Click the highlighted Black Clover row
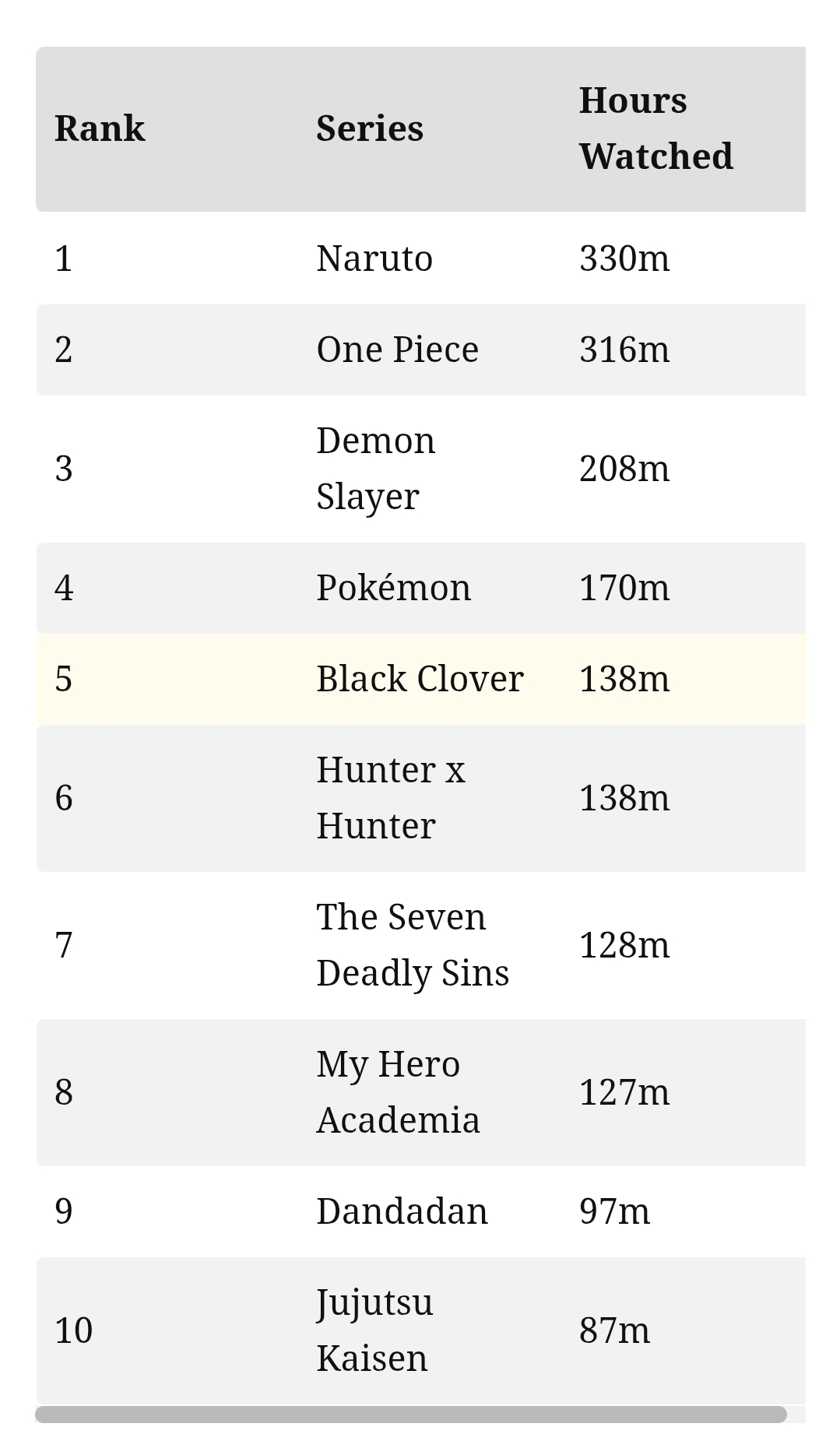The height and width of the screenshot is (1455, 840). tap(421, 679)
